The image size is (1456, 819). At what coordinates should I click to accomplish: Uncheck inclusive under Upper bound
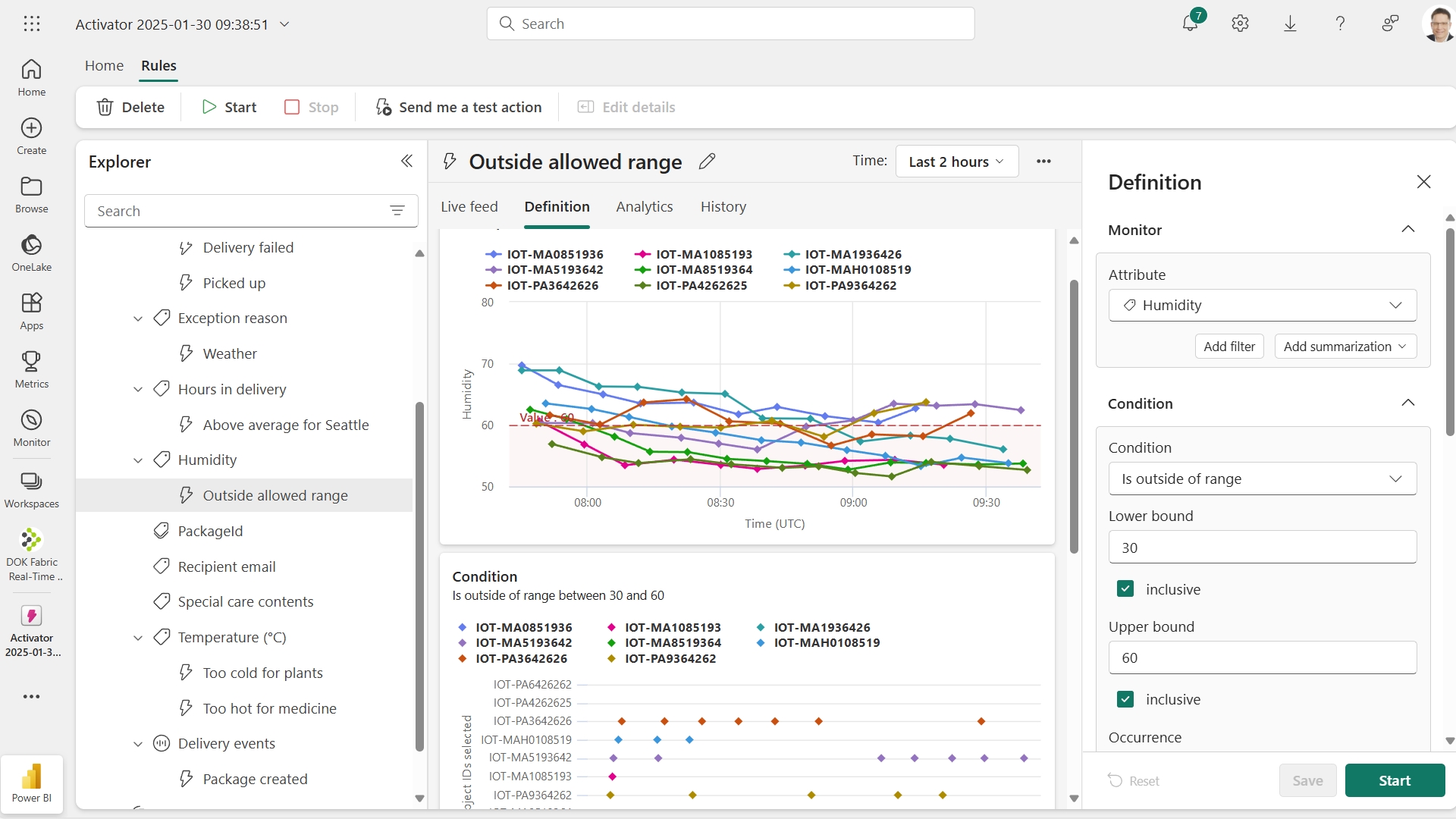(1125, 699)
